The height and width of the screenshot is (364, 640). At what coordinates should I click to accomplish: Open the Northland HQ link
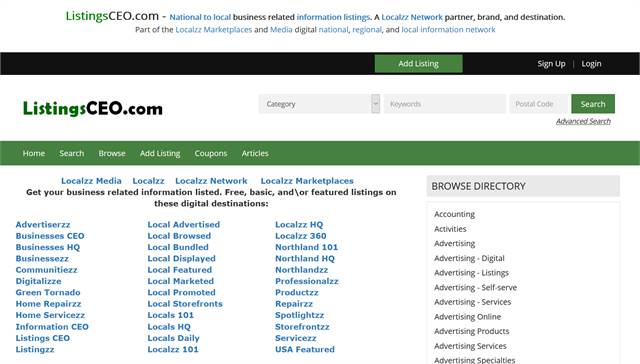305,259
